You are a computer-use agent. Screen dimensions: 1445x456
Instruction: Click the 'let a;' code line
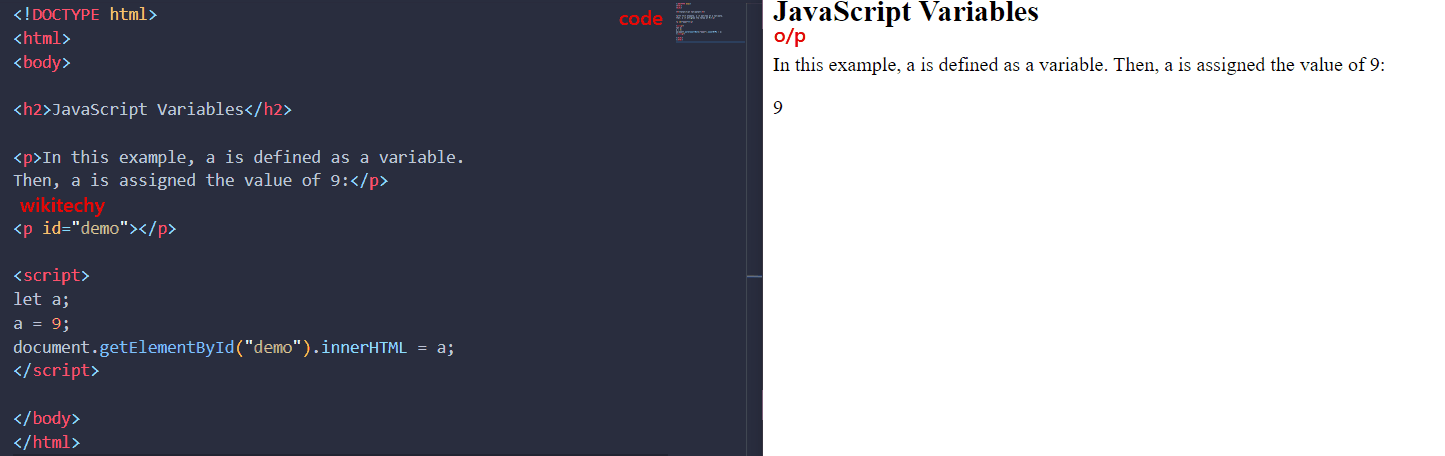pyautogui.click(x=42, y=299)
